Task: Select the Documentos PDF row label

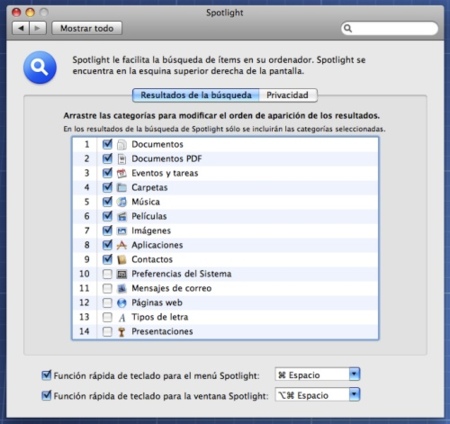Action: pos(167,159)
